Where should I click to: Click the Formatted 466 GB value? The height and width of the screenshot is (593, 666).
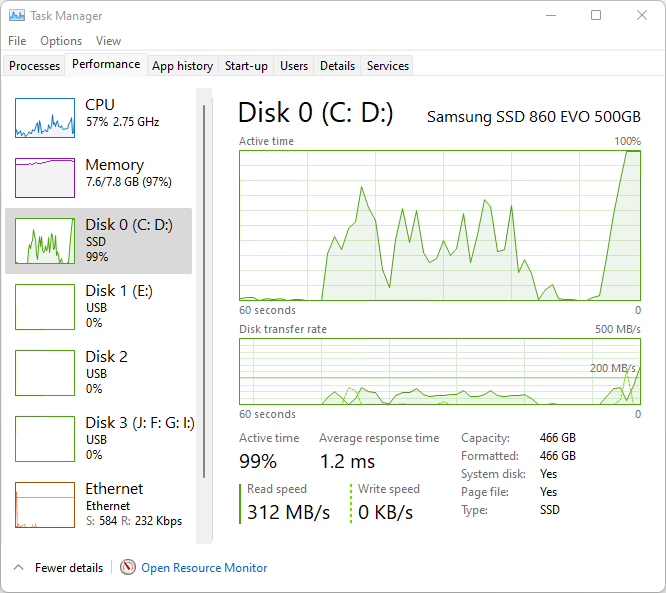coord(557,456)
